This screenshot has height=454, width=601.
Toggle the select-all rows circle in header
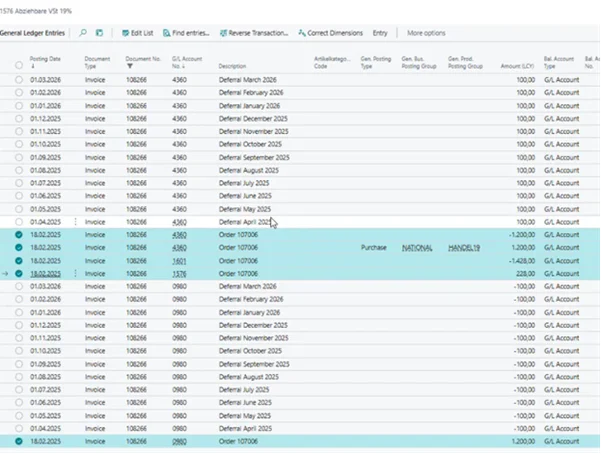19,65
